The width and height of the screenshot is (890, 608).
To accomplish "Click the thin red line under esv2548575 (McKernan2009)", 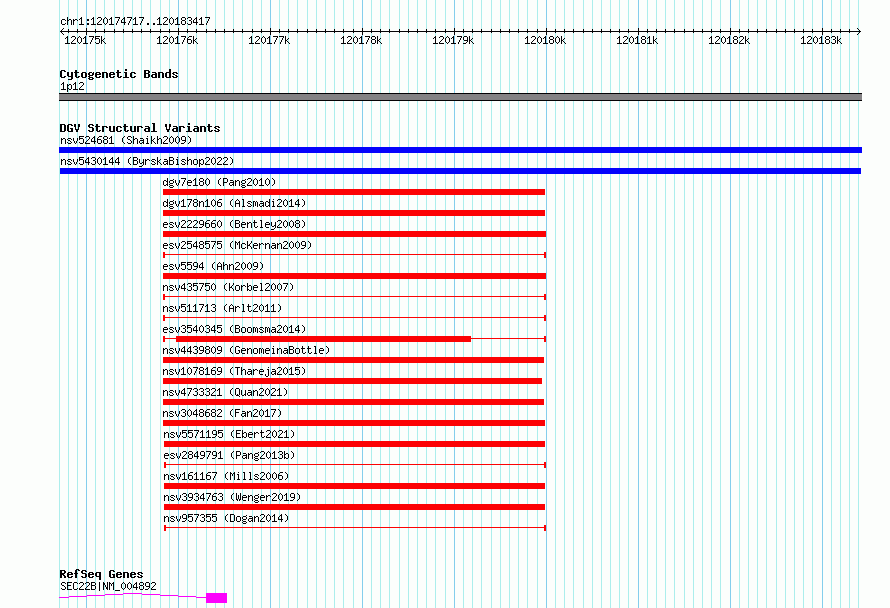I will point(354,255).
